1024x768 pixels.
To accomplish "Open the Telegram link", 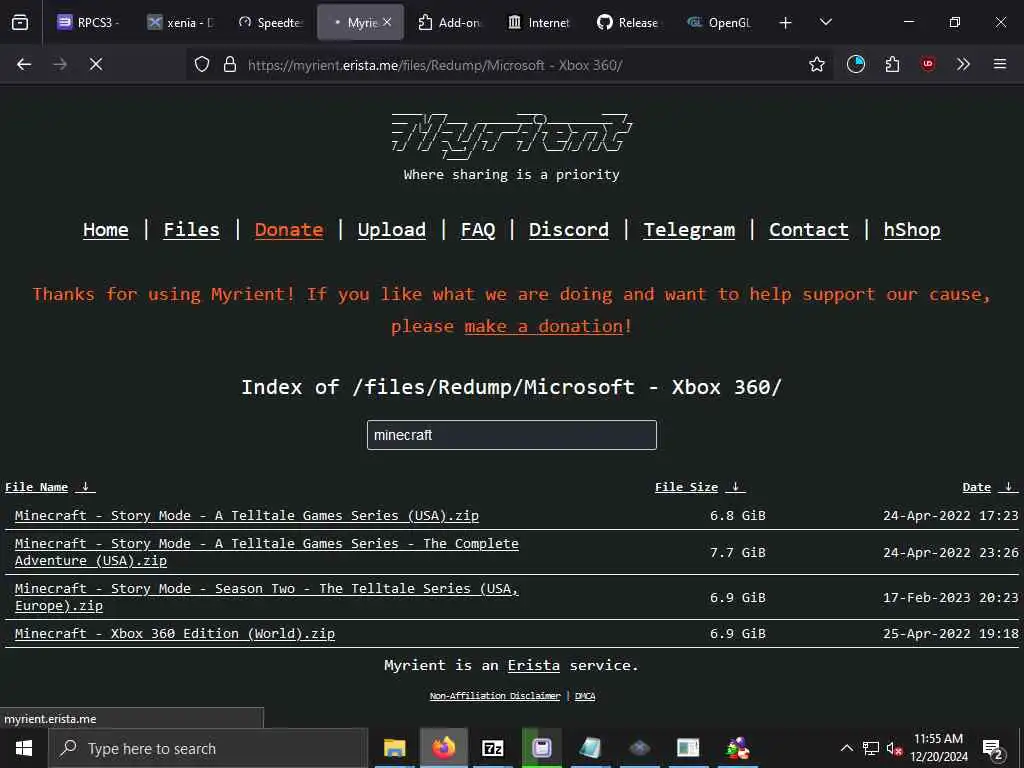I will pyautogui.click(x=689, y=230).
